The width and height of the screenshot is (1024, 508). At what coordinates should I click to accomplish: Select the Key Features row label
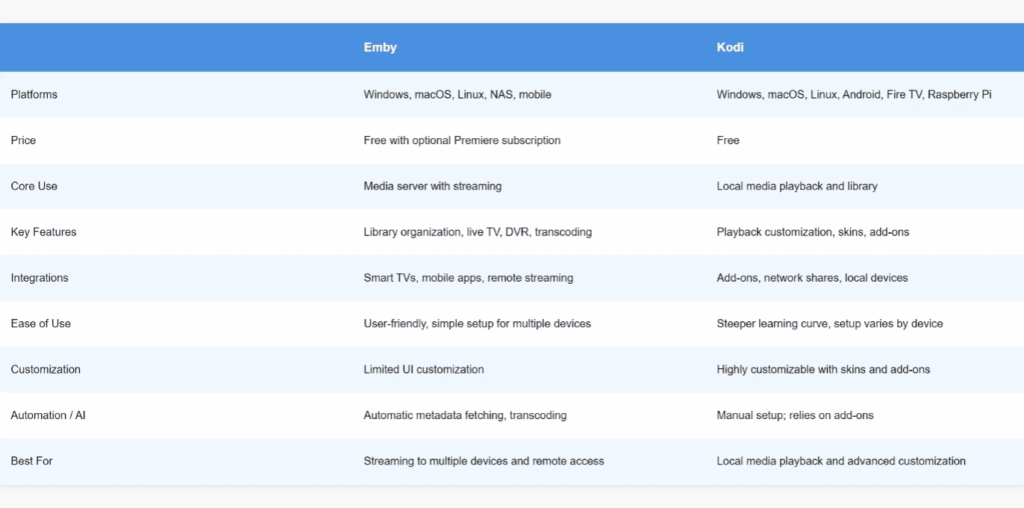[43, 232]
